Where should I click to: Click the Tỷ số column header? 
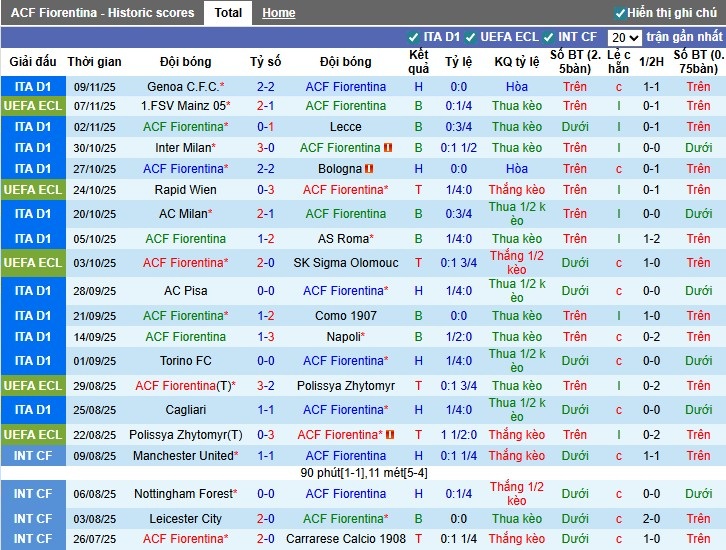(x=265, y=62)
